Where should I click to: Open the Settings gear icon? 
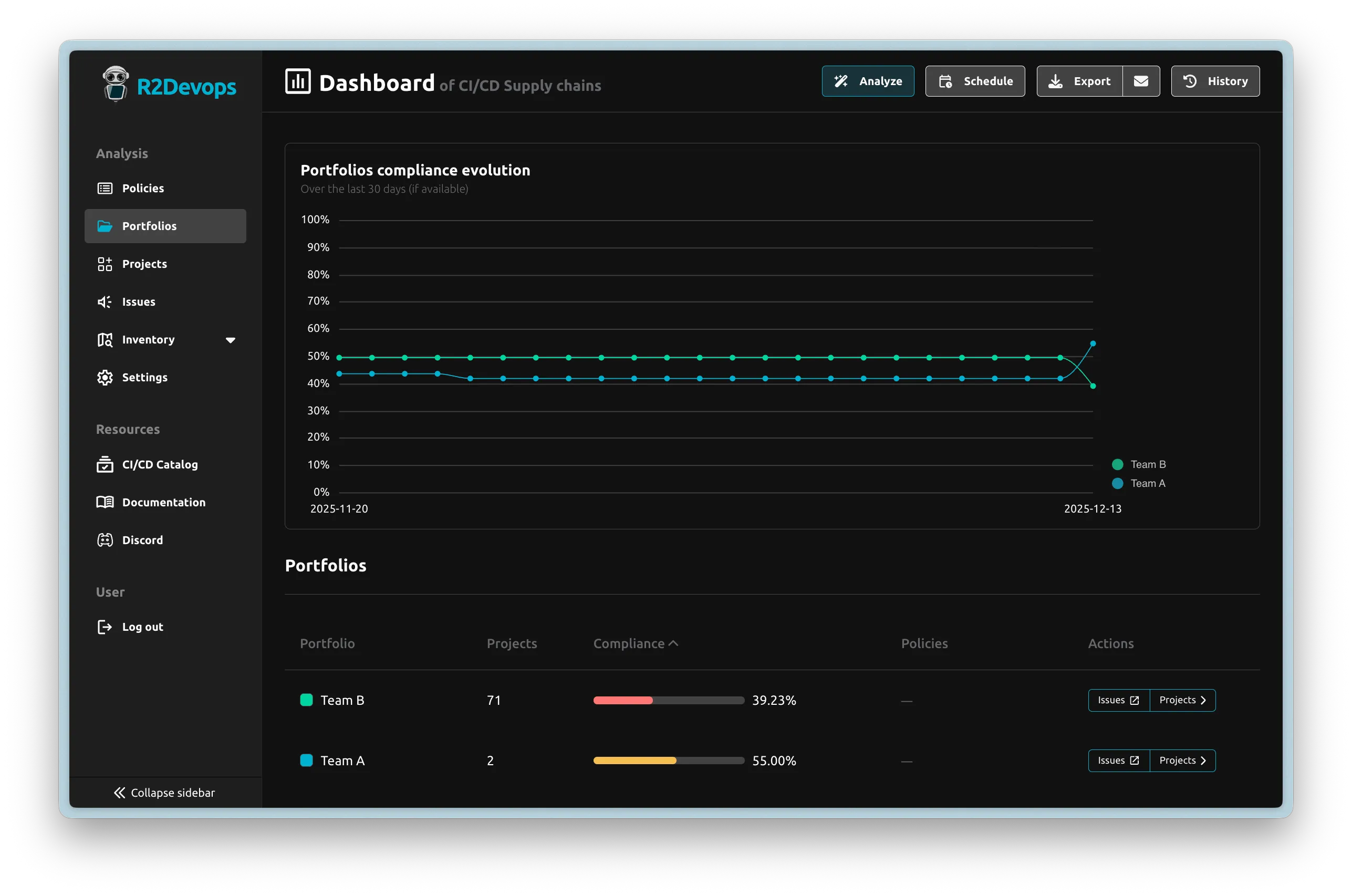coord(105,377)
